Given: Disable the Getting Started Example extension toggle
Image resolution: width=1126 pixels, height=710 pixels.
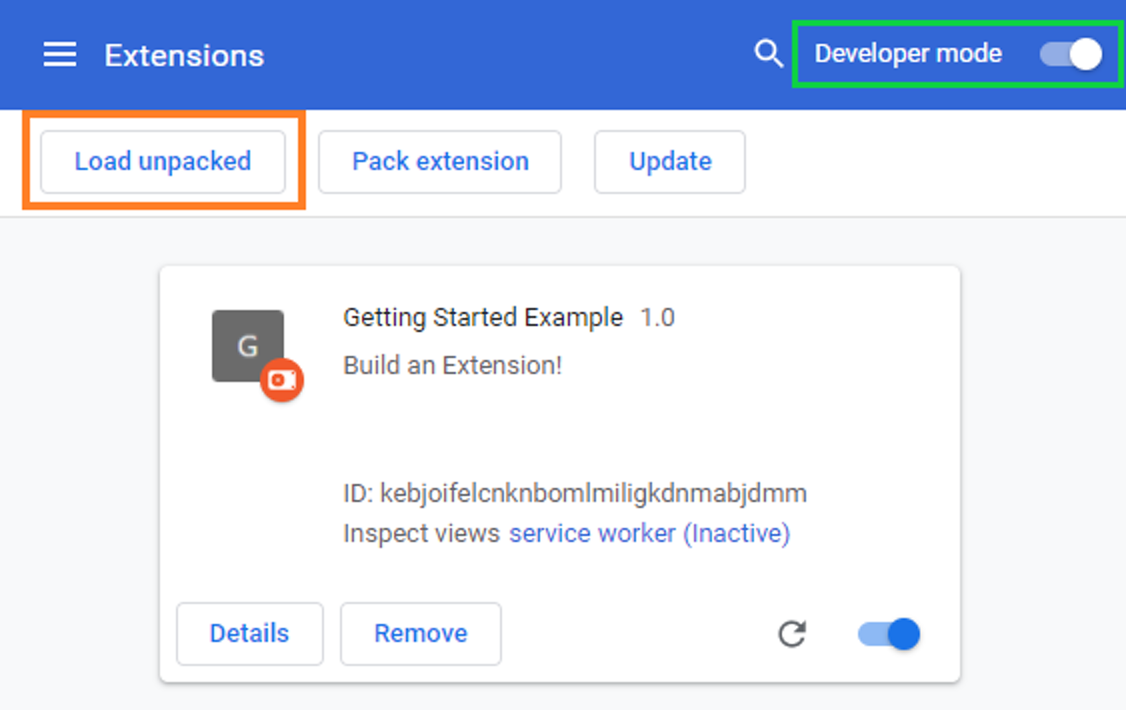Looking at the screenshot, I should pos(889,634).
